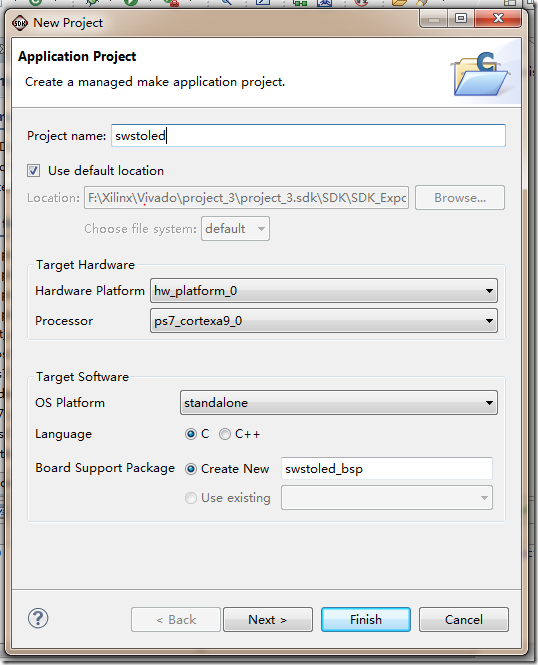Click the Finish button
This screenshot has height=665, width=538.
[x=365, y=620]
